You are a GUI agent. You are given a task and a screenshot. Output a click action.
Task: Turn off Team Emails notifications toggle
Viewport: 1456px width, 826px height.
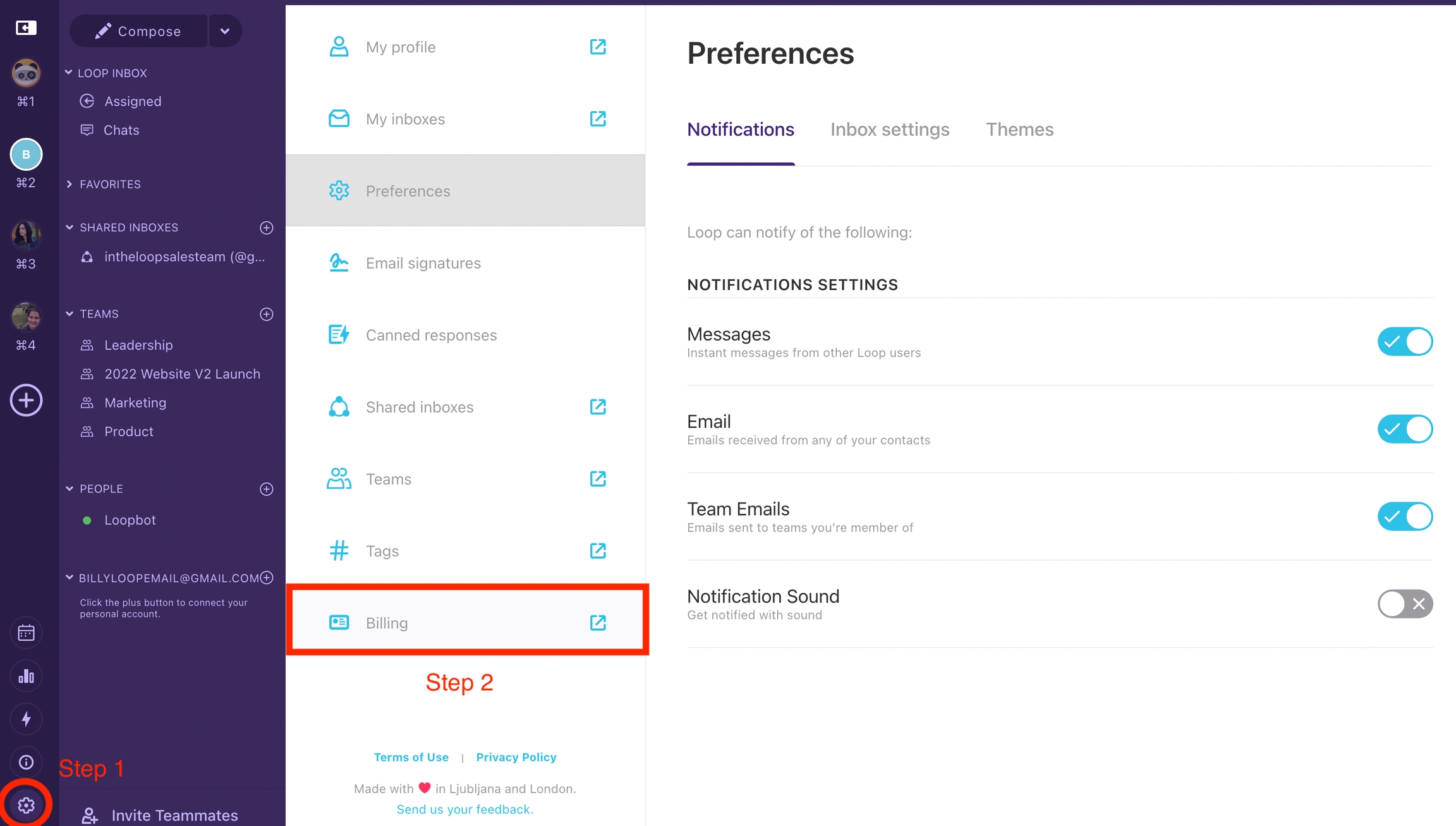[1405, 516]
